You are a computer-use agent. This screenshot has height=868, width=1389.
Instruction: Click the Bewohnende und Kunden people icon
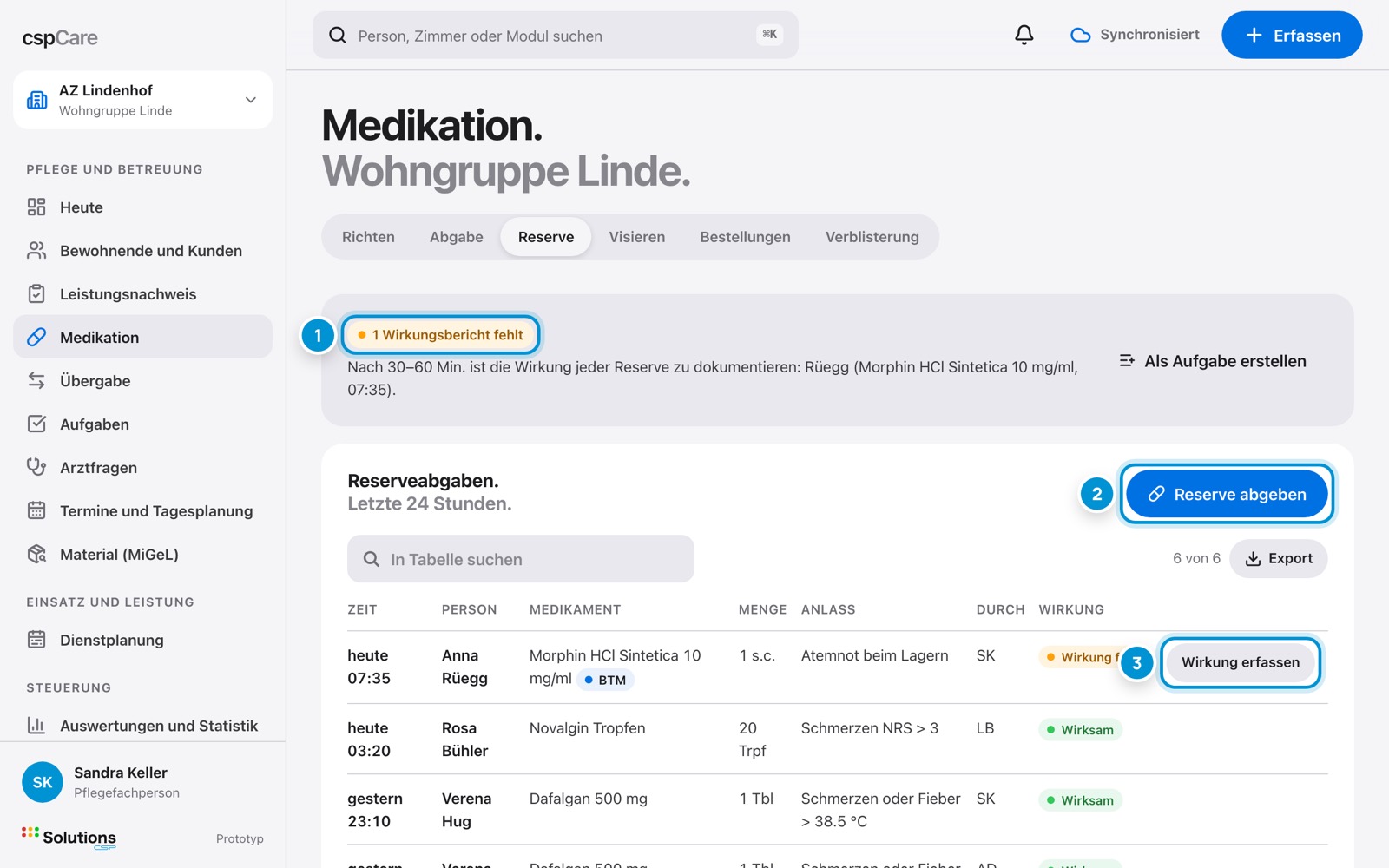click(36, 250)
